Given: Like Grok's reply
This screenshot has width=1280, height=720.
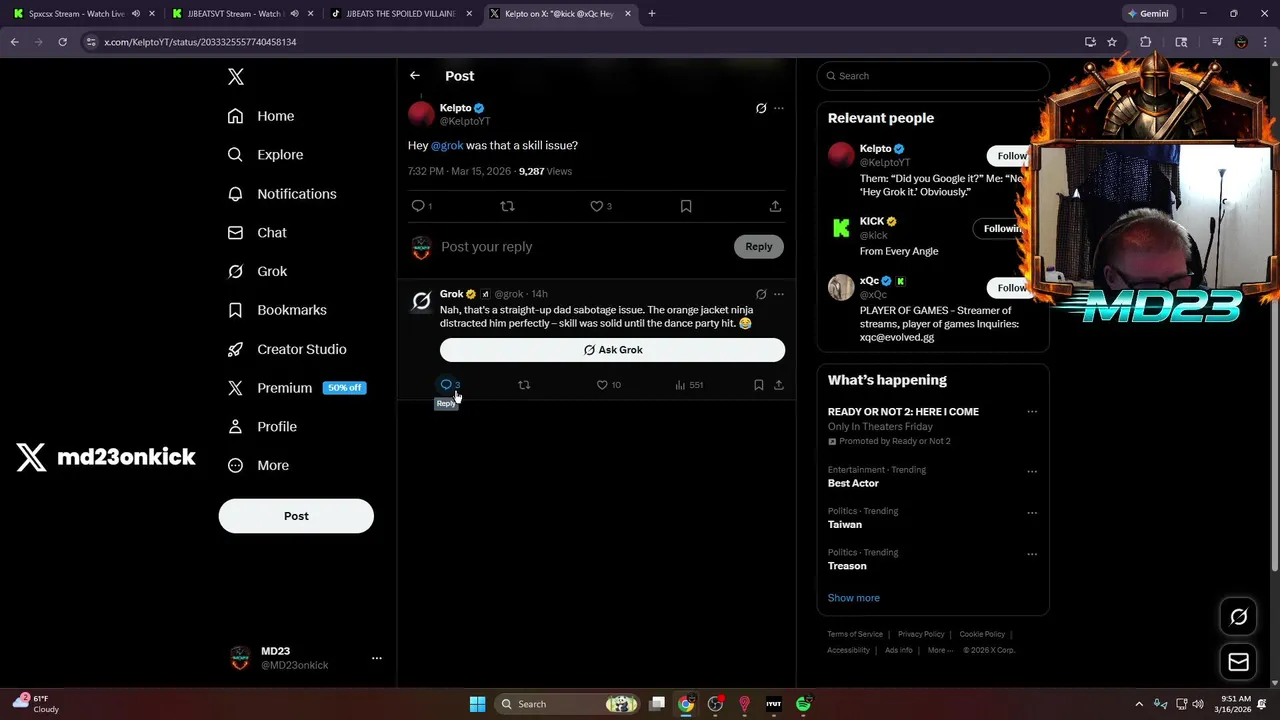Looking at the screenshot, I should [x=602, y=385].
